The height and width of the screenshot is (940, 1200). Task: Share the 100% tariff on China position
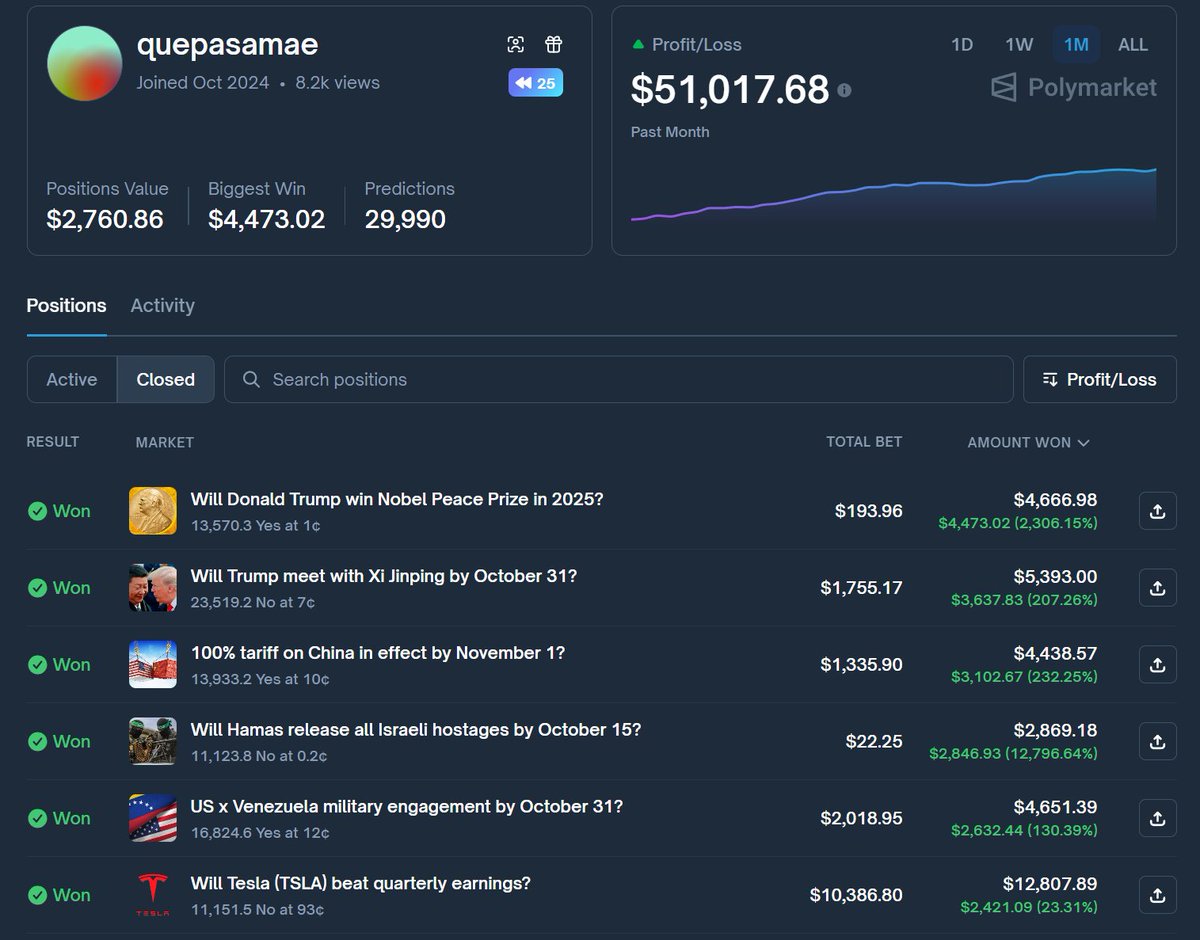1157,665
